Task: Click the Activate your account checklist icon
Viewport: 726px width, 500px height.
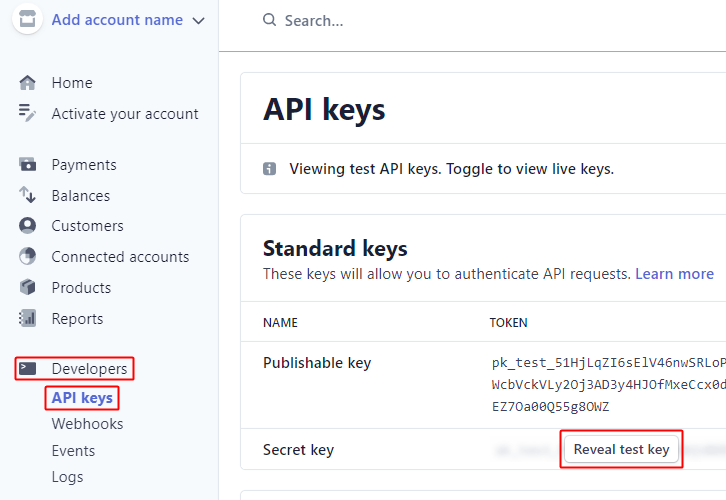Action: [x=27, y=113]
